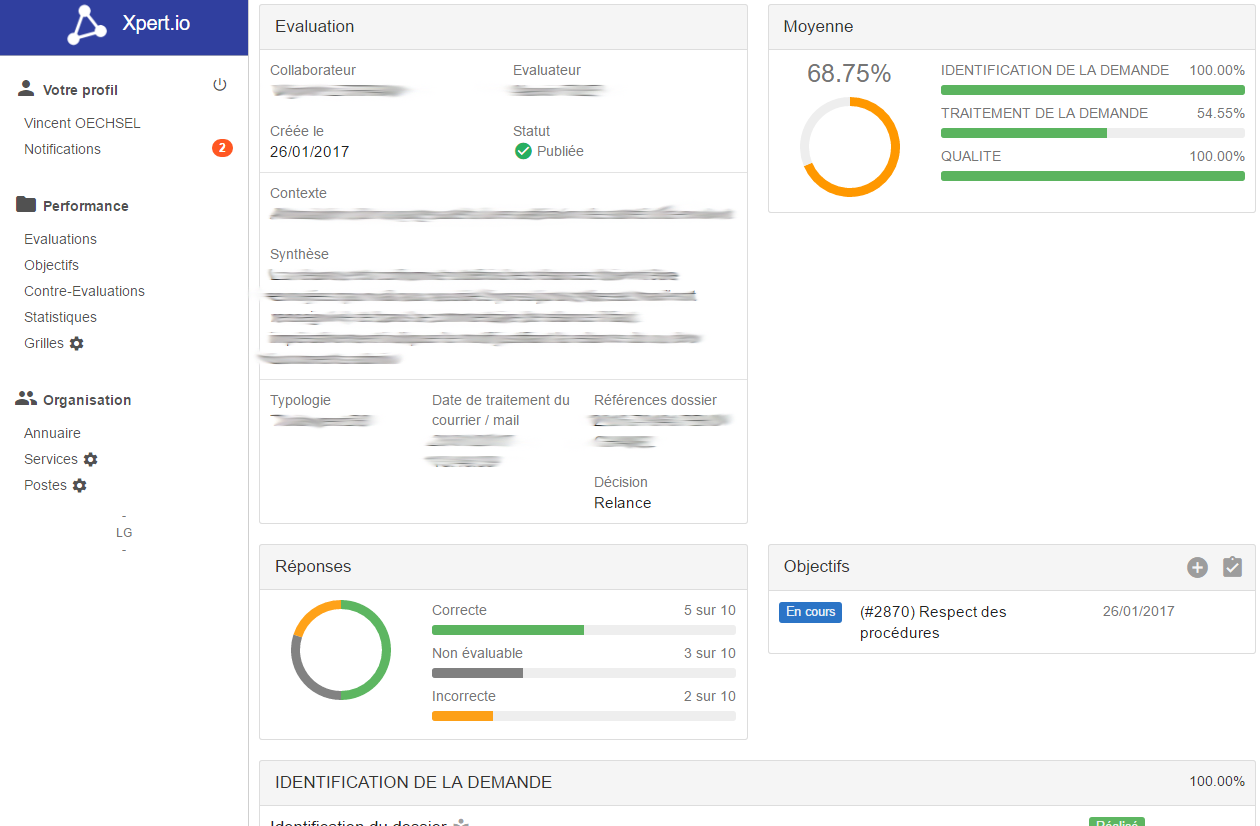Click the people icon by Organisation
The height and width of the screenshot is (826, 1260).
coord(26,398)
